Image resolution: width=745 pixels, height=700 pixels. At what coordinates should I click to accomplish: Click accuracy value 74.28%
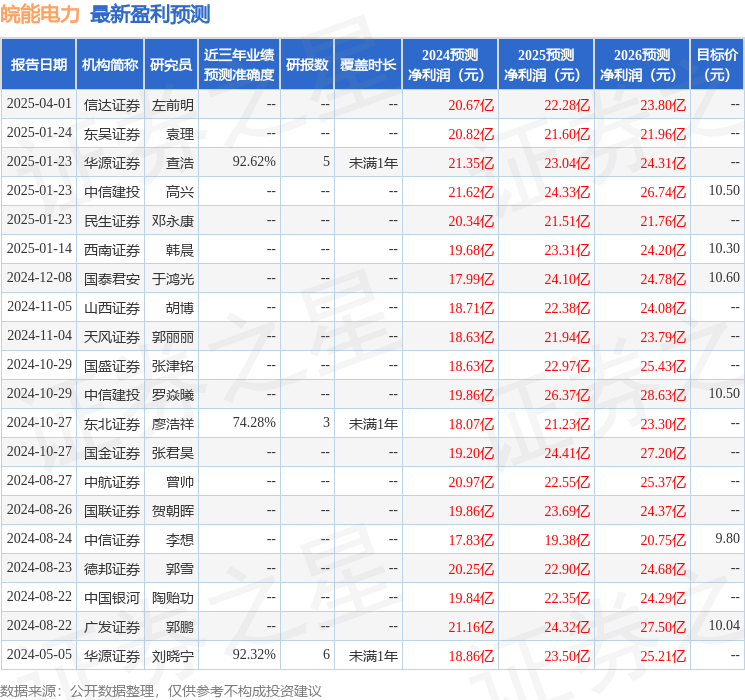pyautogui.click(x=254, y=422)
